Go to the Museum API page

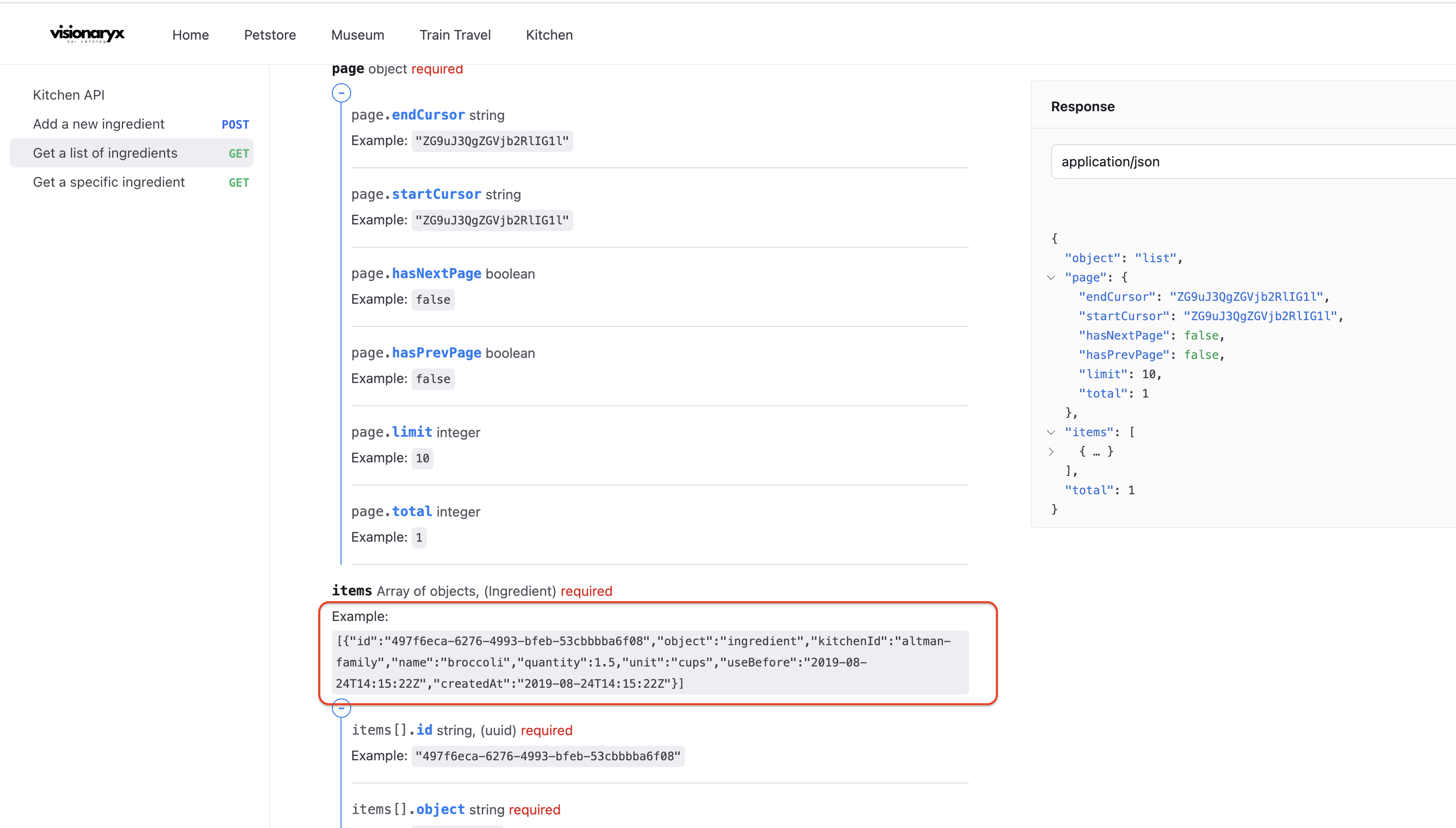click(357, 35)
